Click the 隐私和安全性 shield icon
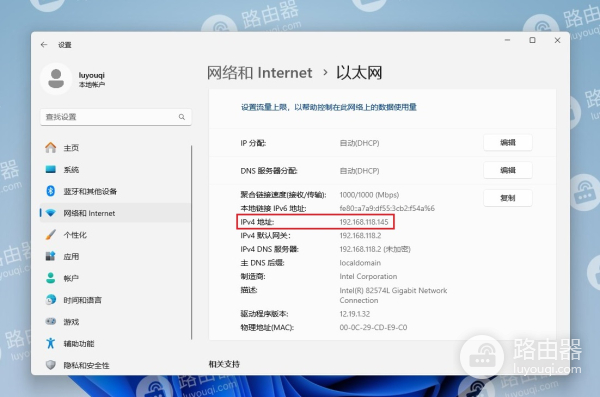The width and height of the screenshot is (600, 397). pyautogui.click(x=51, y=365)
